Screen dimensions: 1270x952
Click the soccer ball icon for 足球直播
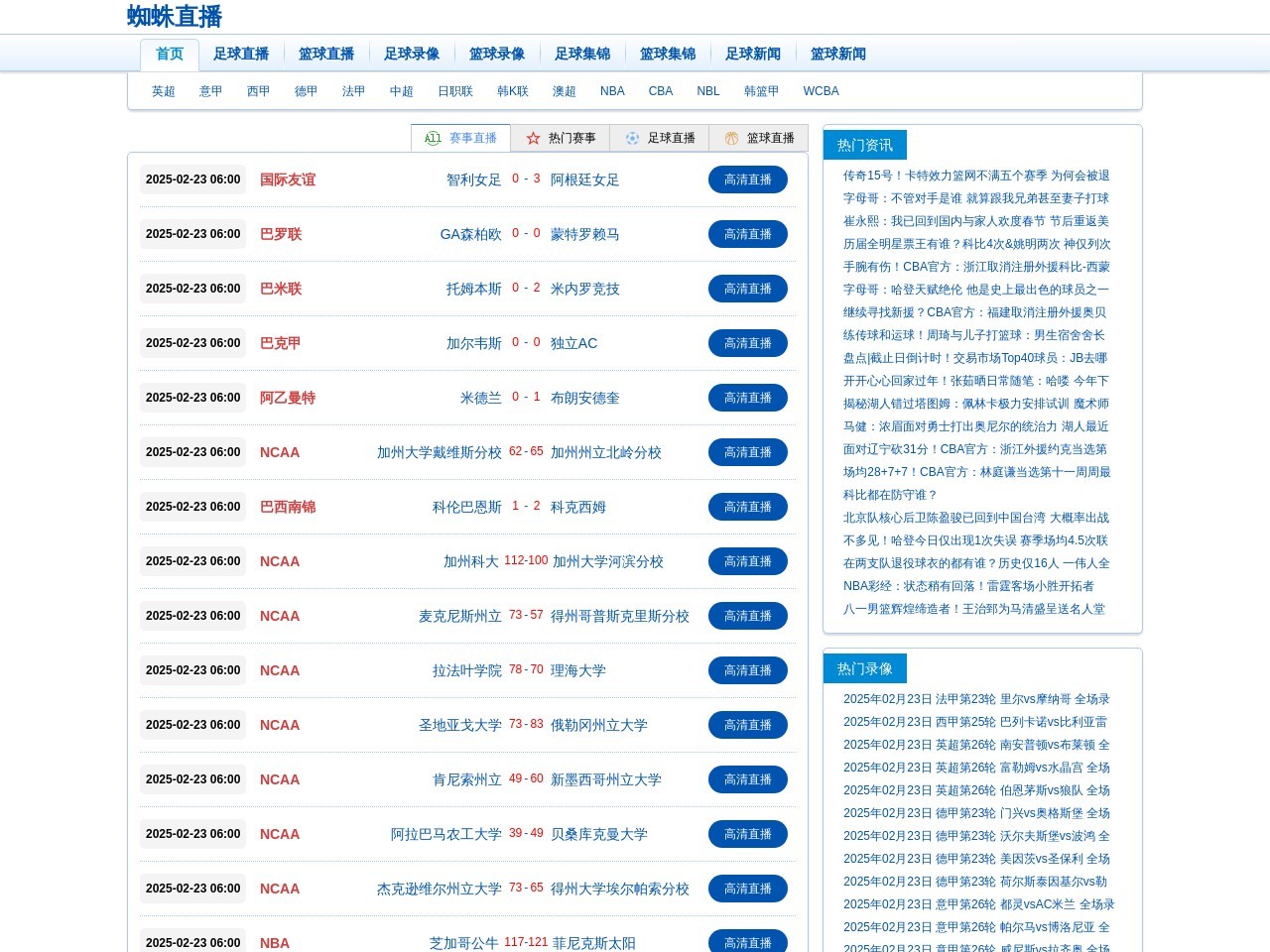[632, 138]
